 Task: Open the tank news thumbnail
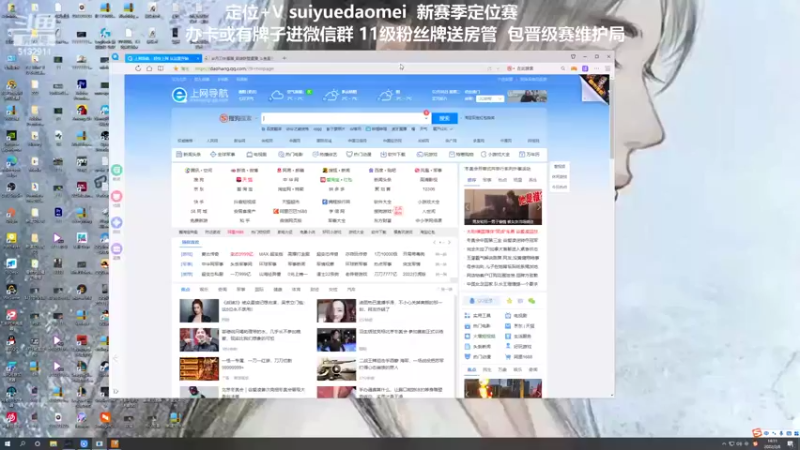336,369
